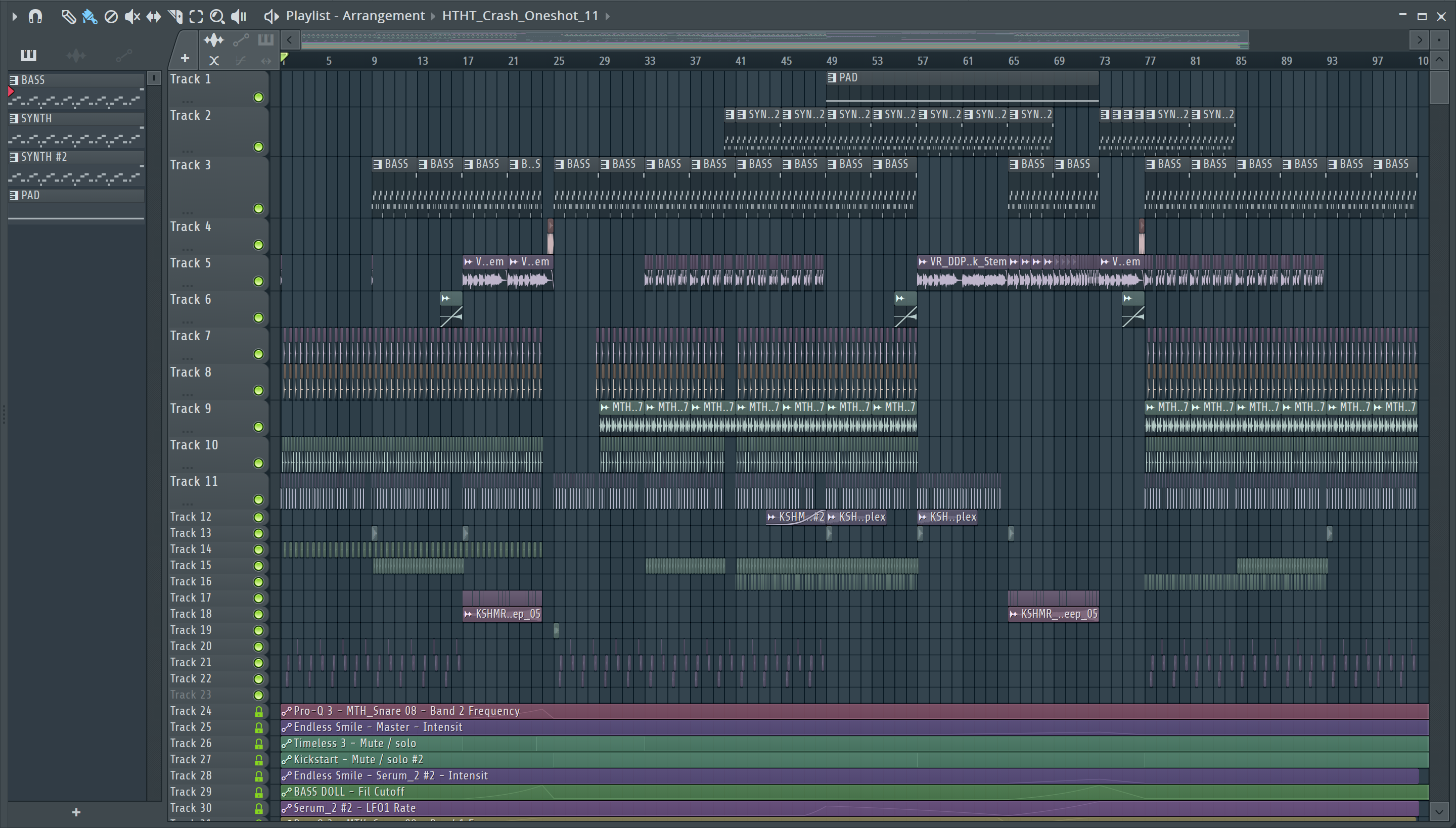1456x828 pixels.
Task: Click the timeline overview minimap
Action: [775, 40]
